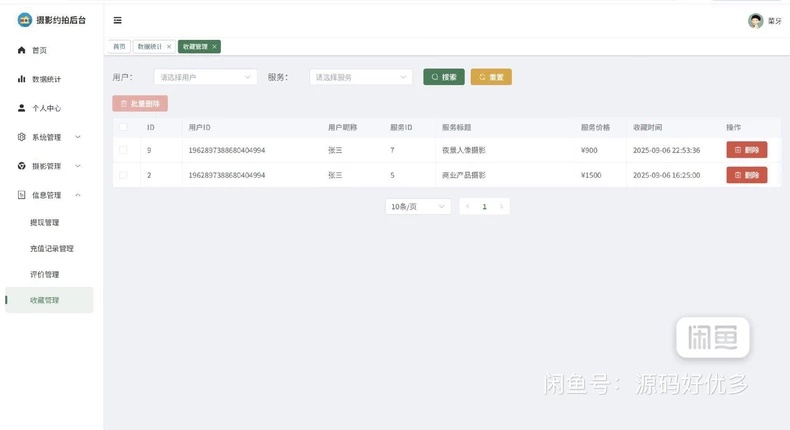Expand the 系统管理 sidebar menu
790x430 pixels.
49,137
